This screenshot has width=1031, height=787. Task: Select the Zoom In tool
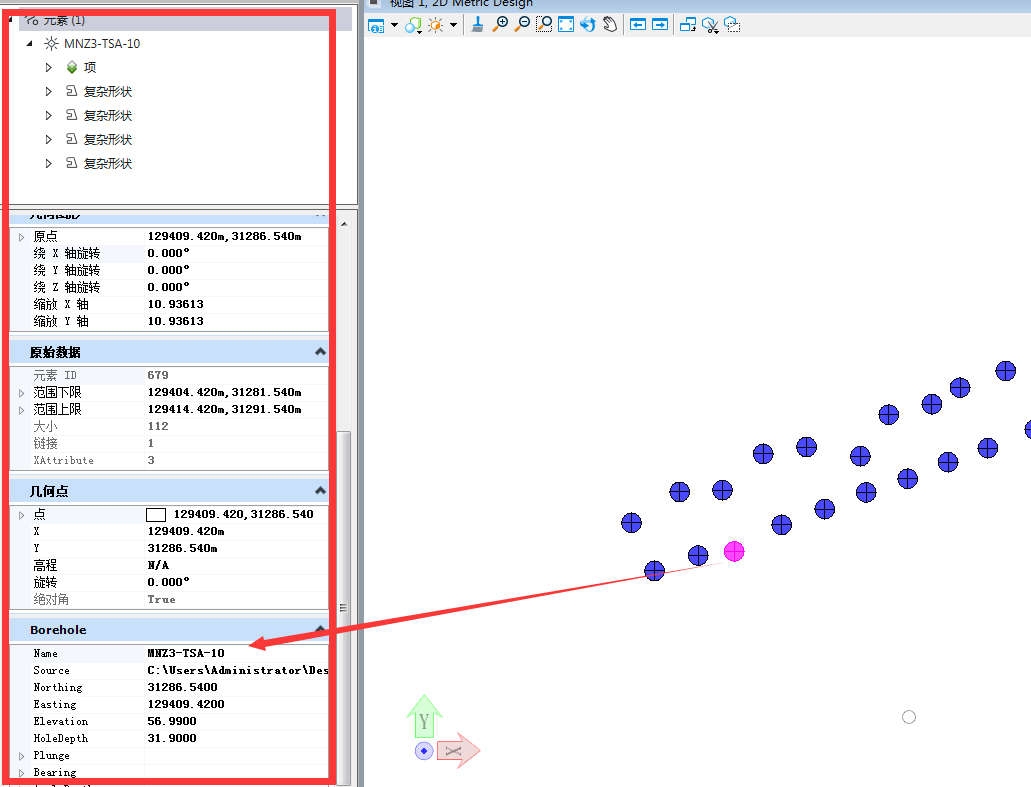pyautogui.click(x=500, y=25)
